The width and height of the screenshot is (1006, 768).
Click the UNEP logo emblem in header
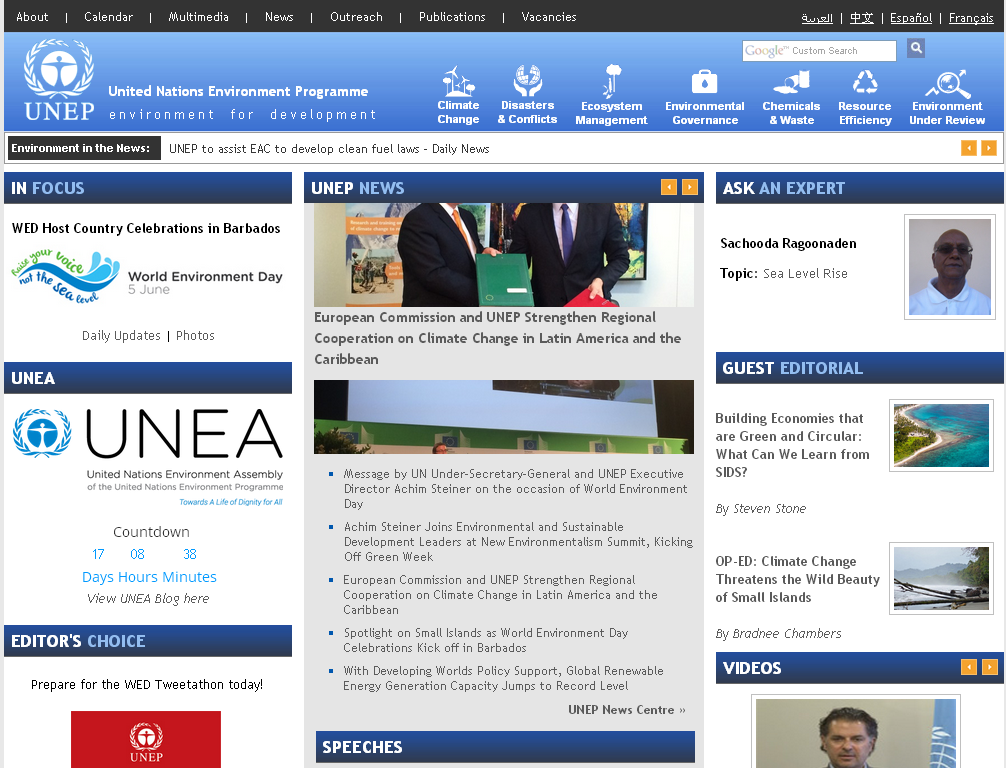click(x=59, y=80)
